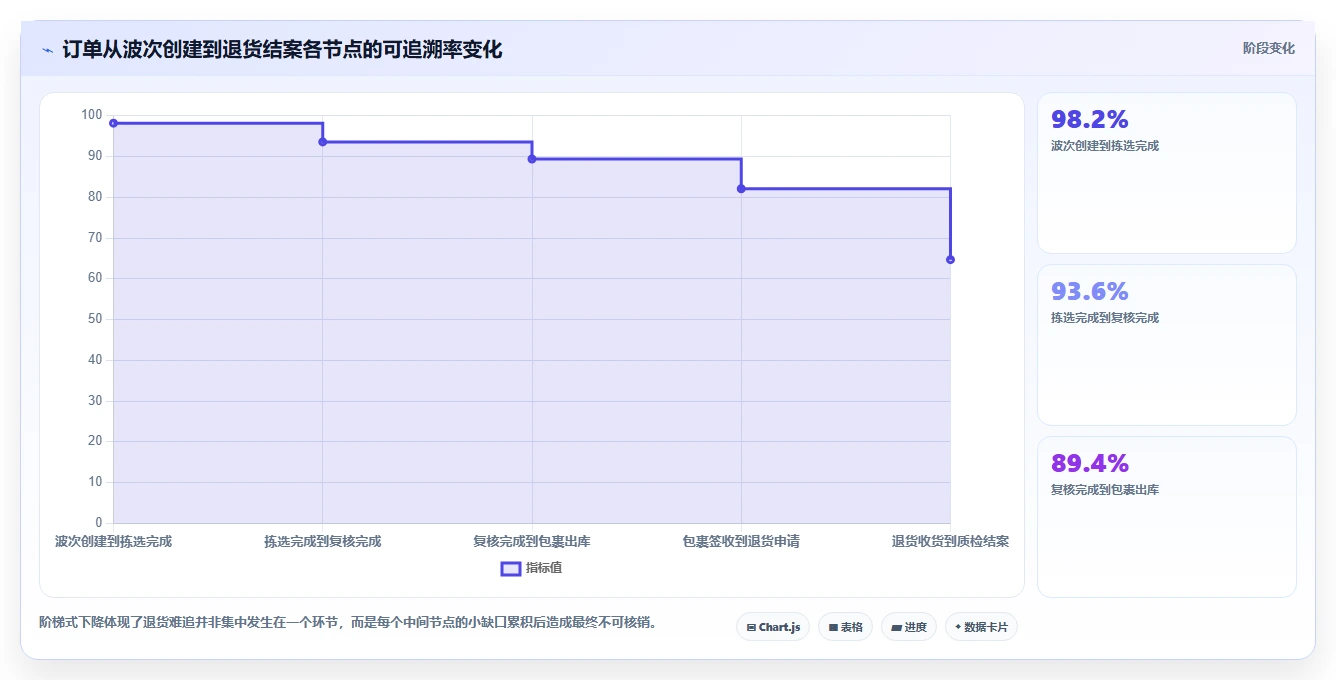Viewport: 1336px width, 680px height.
Task: Click the chart title 订单从波次创建到退货结案
Action: [282, 49]
